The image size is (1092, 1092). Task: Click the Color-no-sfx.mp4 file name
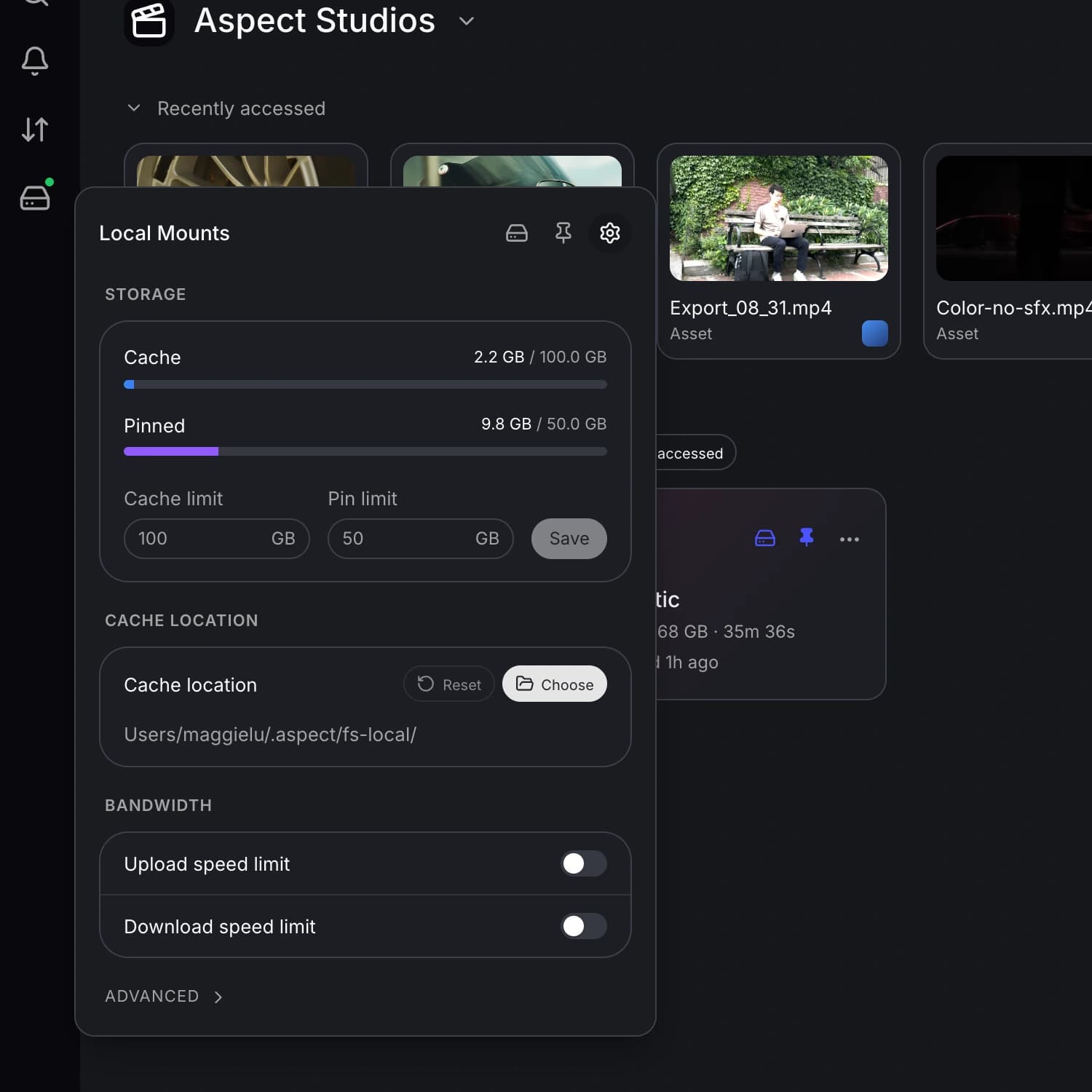point(1014,308)
